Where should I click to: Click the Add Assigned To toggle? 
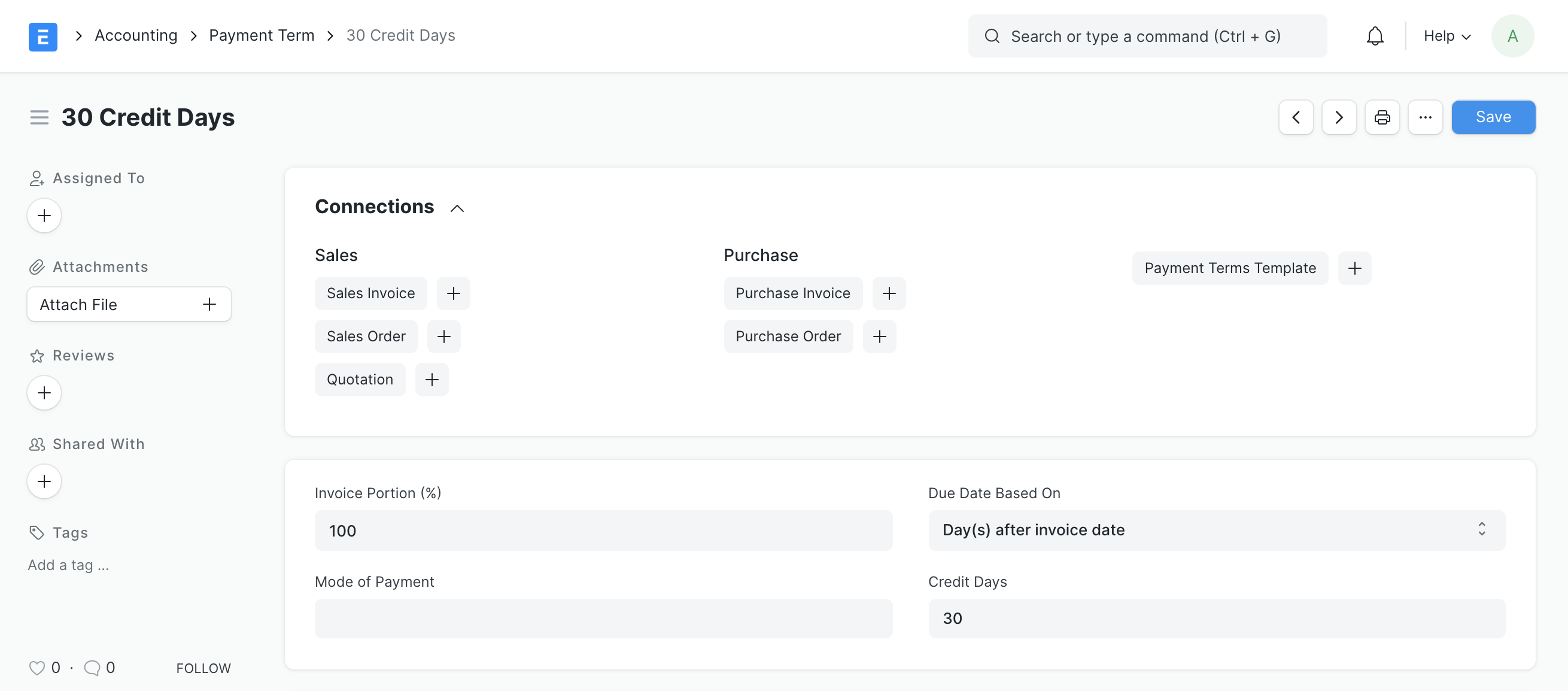[44, 214]
